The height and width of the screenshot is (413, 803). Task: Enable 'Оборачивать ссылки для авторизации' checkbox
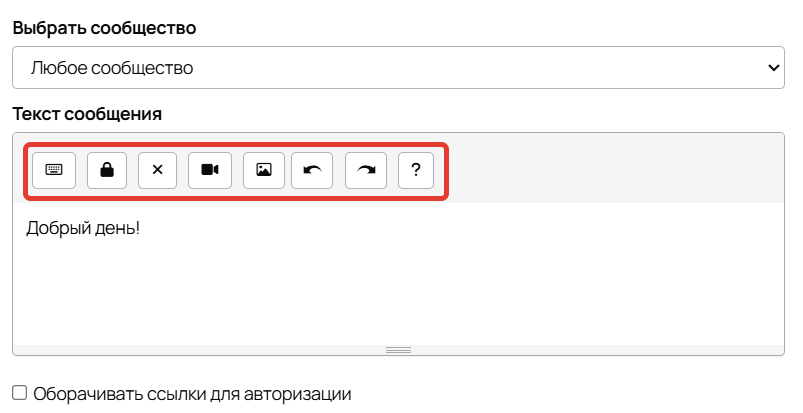tap(19, 393)
